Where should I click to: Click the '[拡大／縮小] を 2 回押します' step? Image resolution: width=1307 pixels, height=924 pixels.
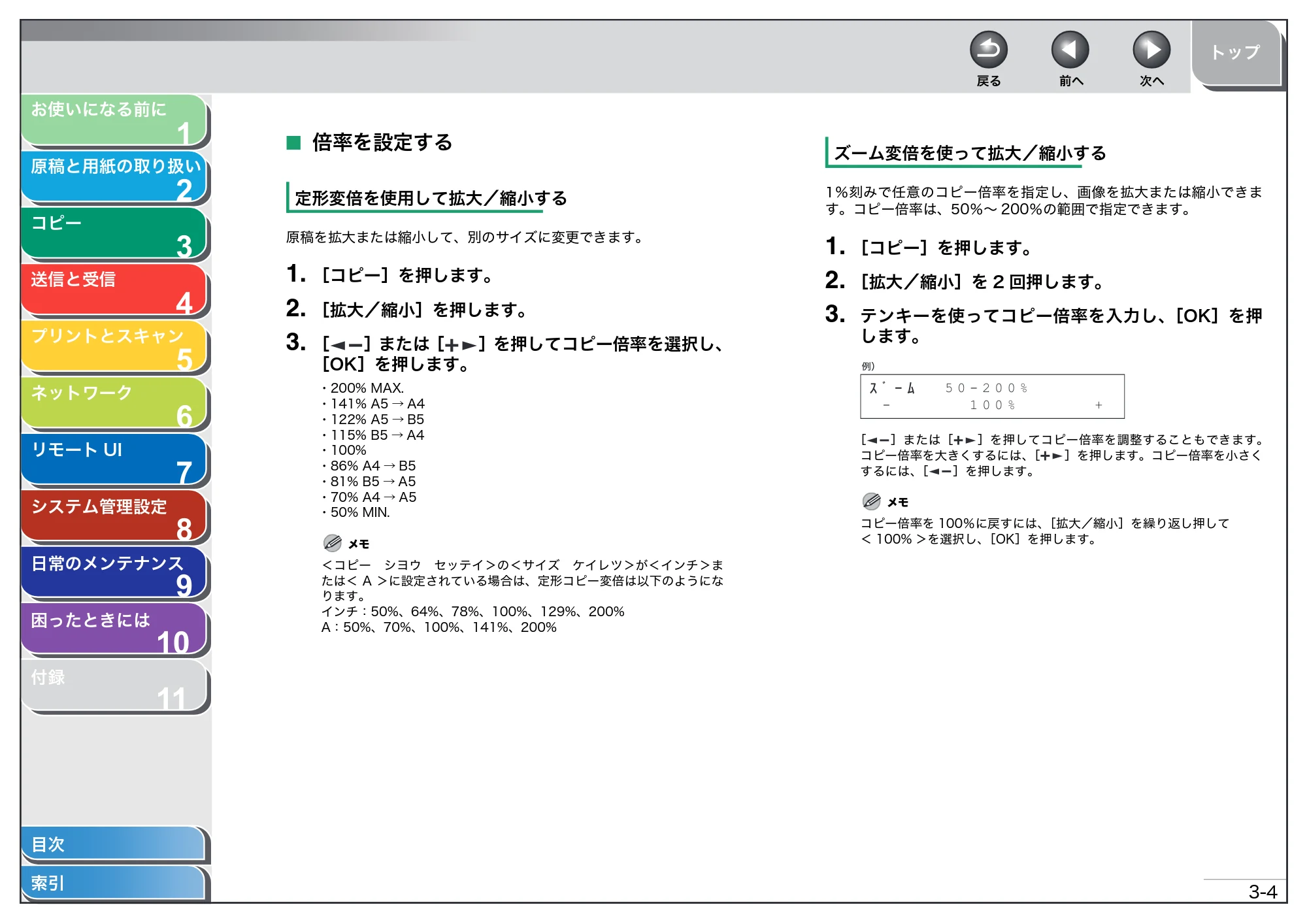point(982,282)
